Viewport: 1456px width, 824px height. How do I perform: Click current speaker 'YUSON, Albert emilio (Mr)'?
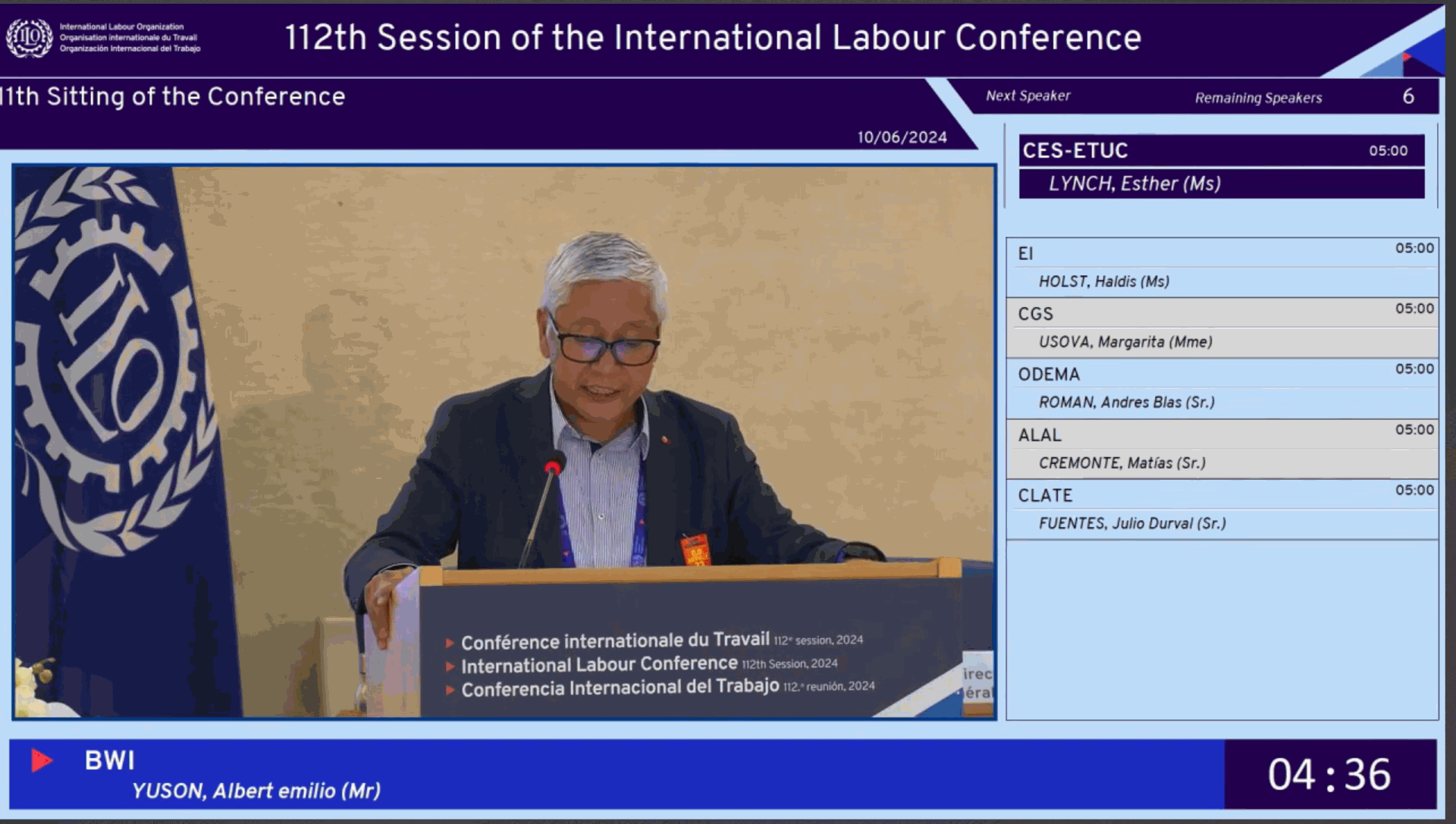tap(256, 791)
